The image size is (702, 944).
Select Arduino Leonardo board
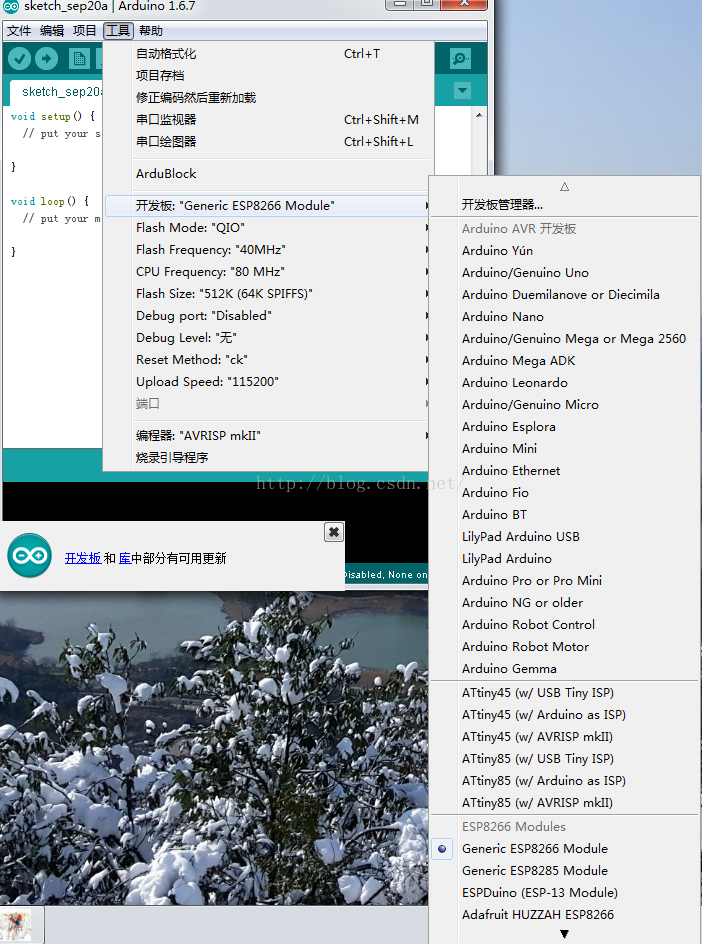[x=564, y=382]
